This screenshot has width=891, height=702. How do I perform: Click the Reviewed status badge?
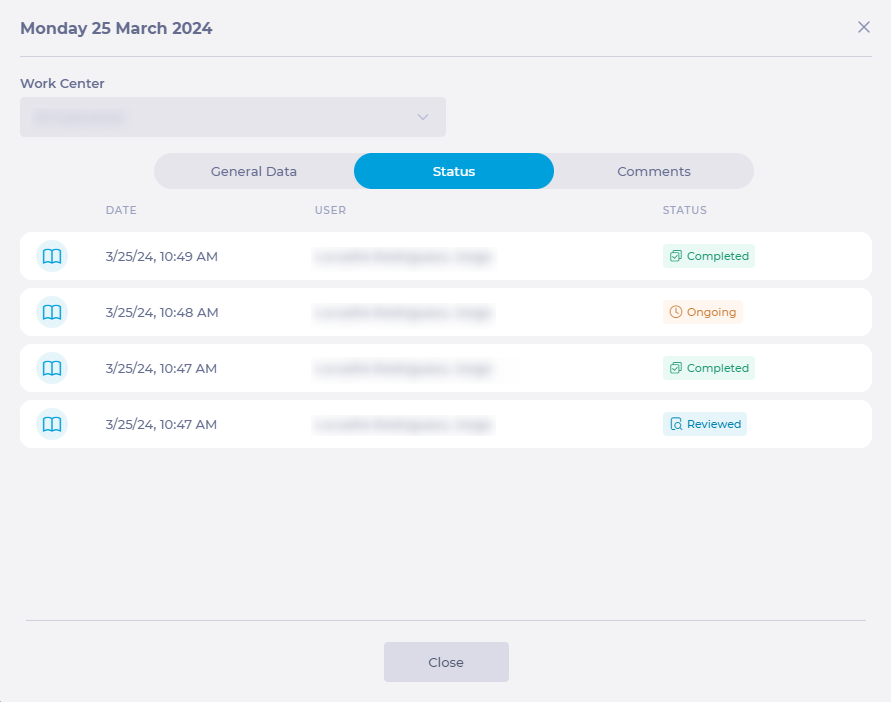tap(705, 424)
